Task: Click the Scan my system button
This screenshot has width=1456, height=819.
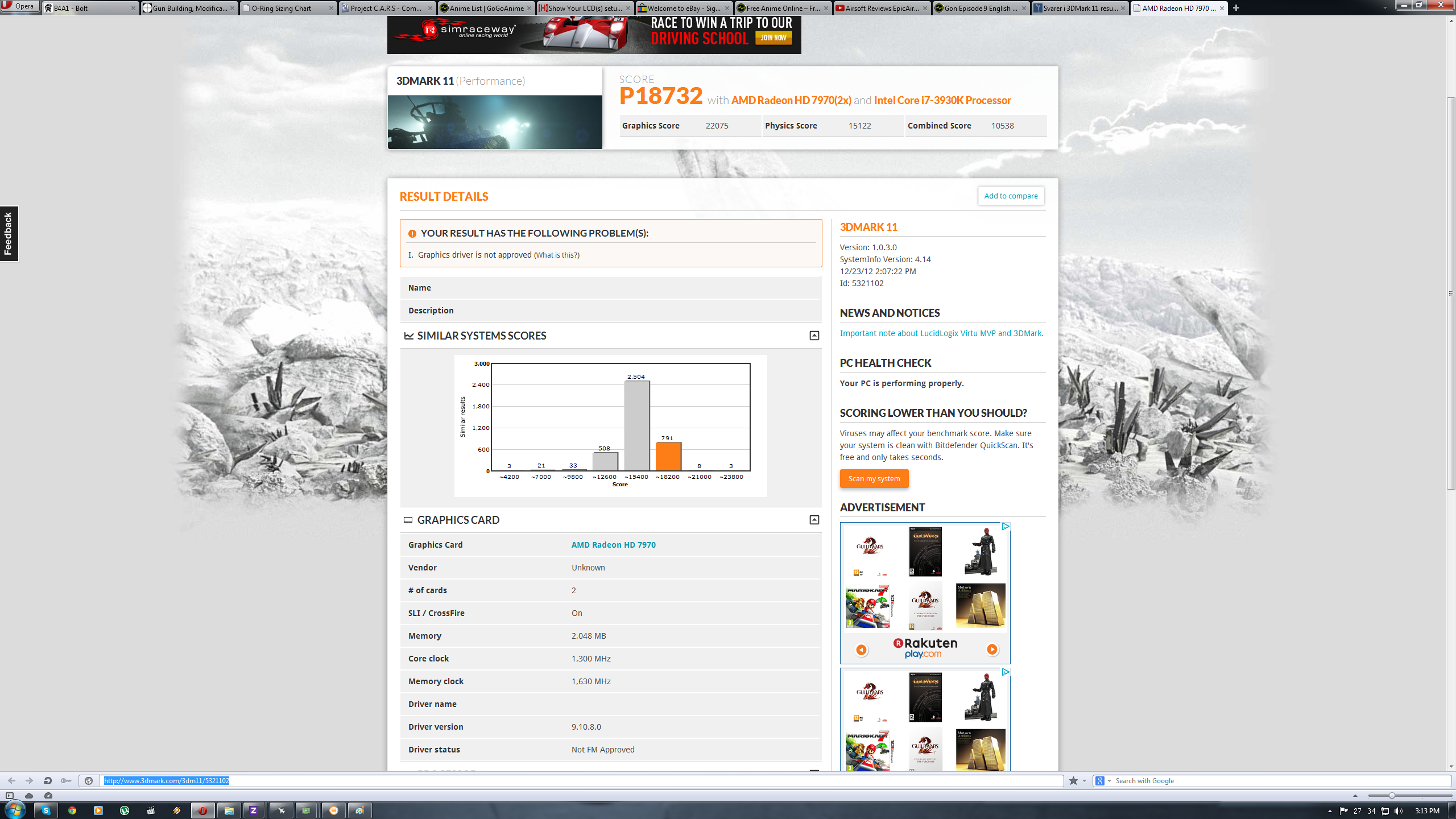Action: coord(874,478)
